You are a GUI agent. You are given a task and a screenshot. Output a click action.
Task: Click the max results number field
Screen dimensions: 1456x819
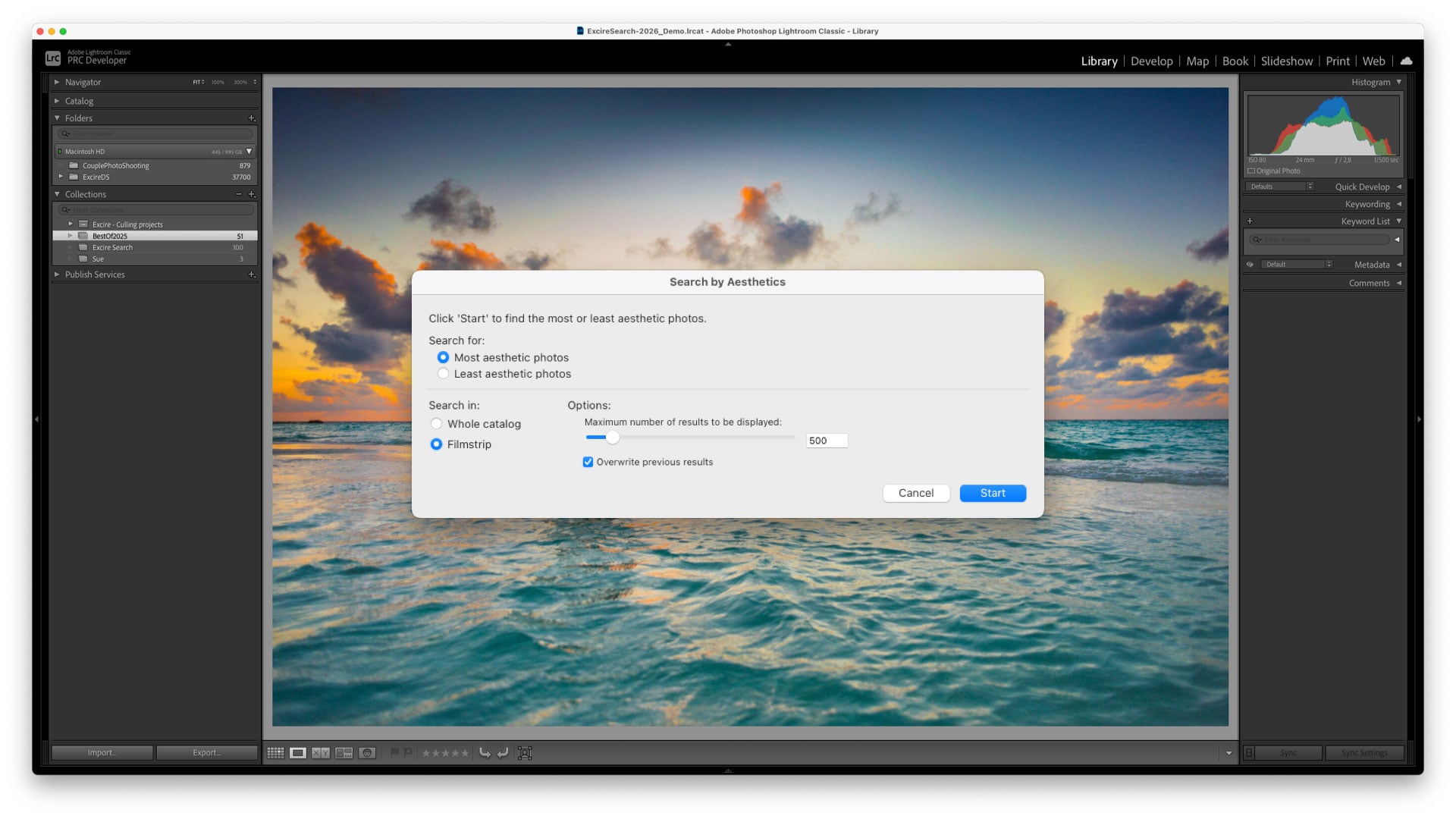[x=826, y=441]
